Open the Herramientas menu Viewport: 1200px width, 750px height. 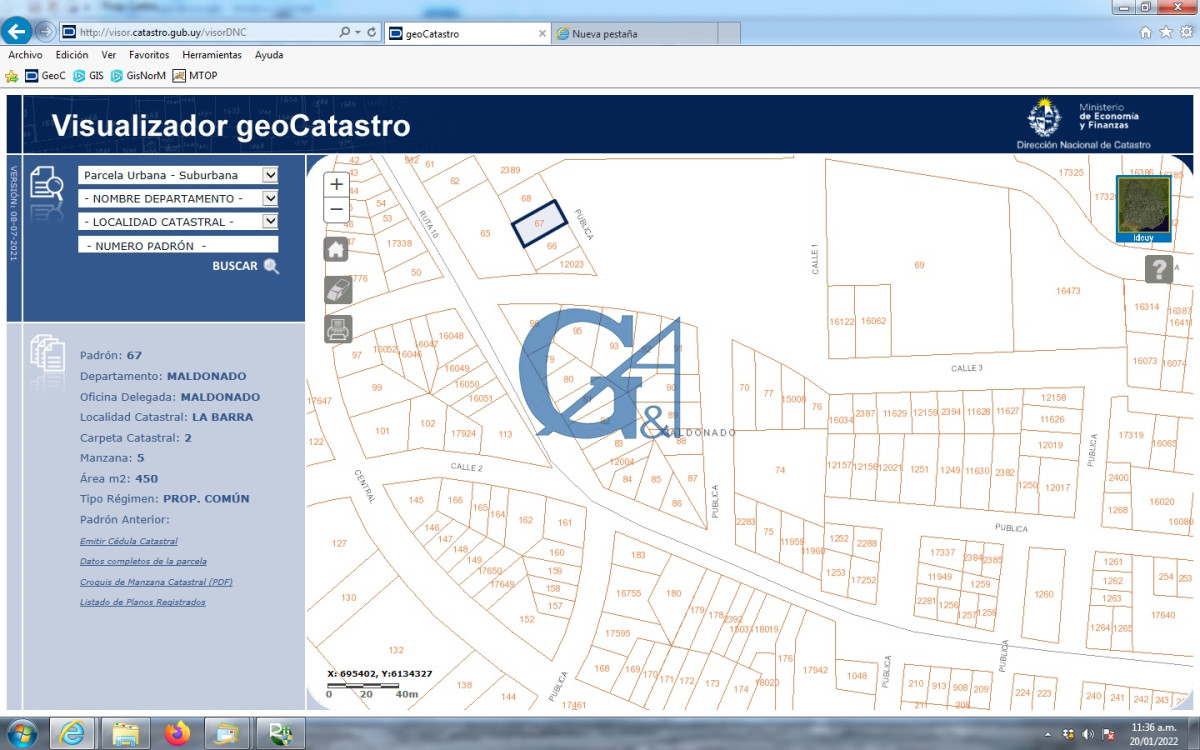(x=211, y=55)
